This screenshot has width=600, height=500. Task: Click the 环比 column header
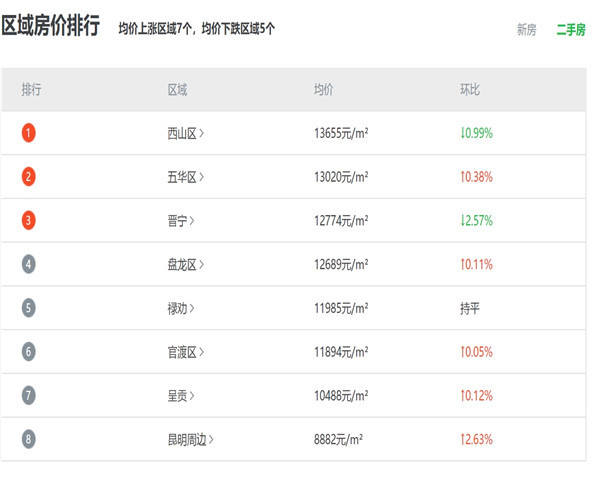coord(470,90)
